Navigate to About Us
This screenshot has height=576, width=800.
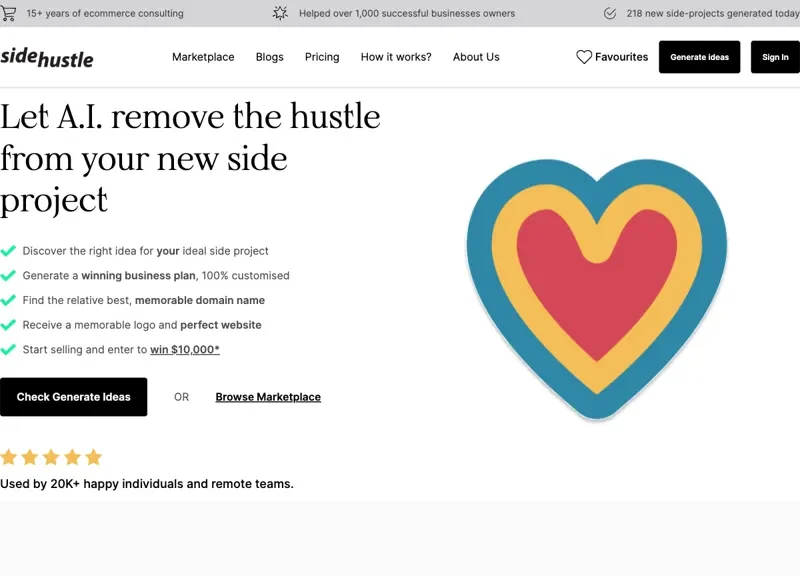coord(476,57)
